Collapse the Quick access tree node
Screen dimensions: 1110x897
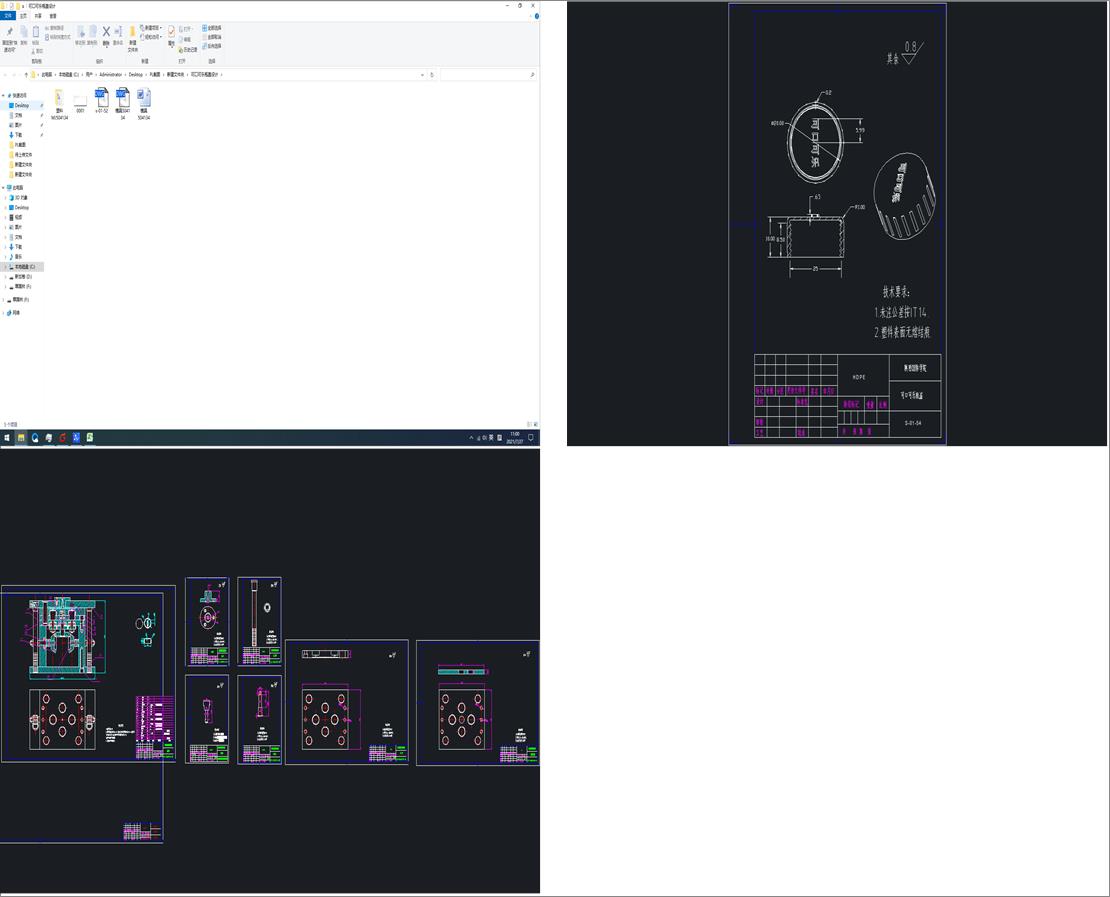pyautogui.click(x=4, y=95)
